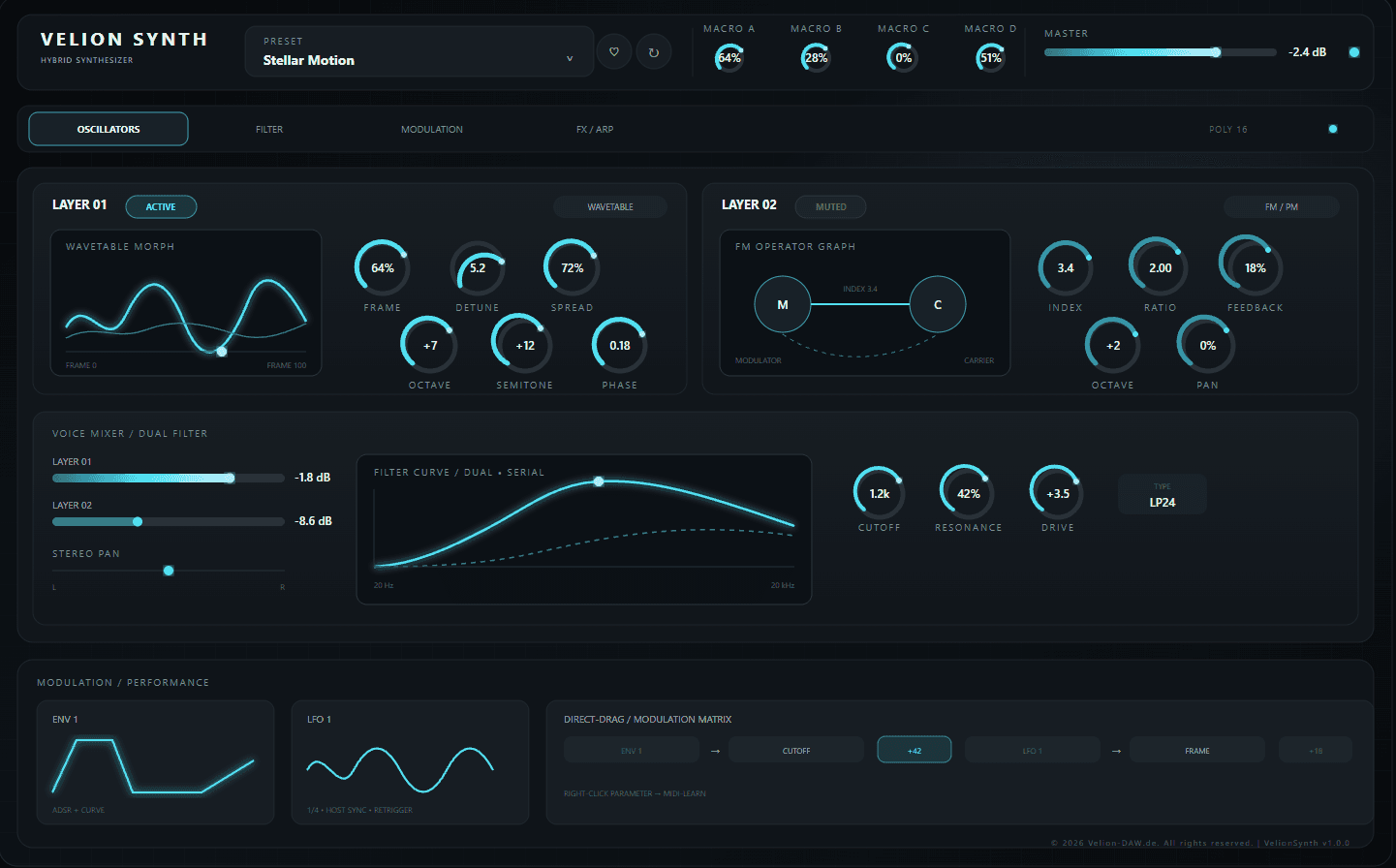Open the Stellar Motion preset dropdown

coord(419,51)
